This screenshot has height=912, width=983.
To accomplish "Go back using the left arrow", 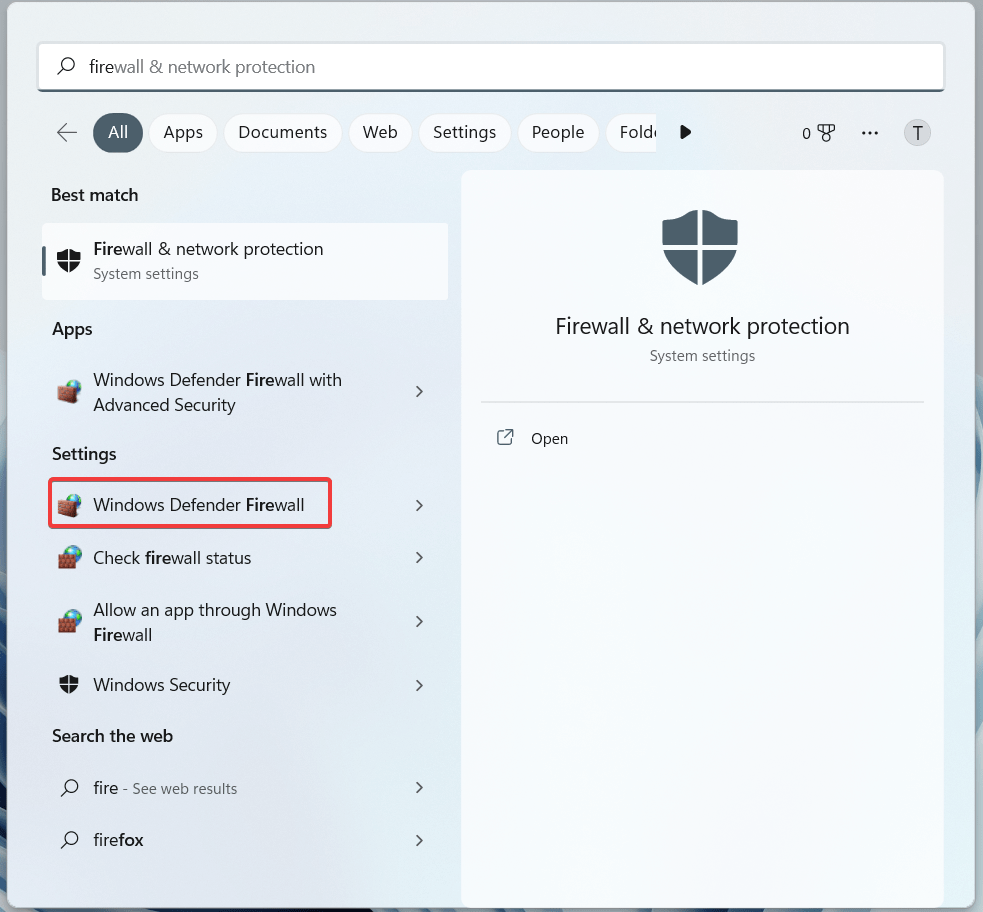I will coord(66,132).
